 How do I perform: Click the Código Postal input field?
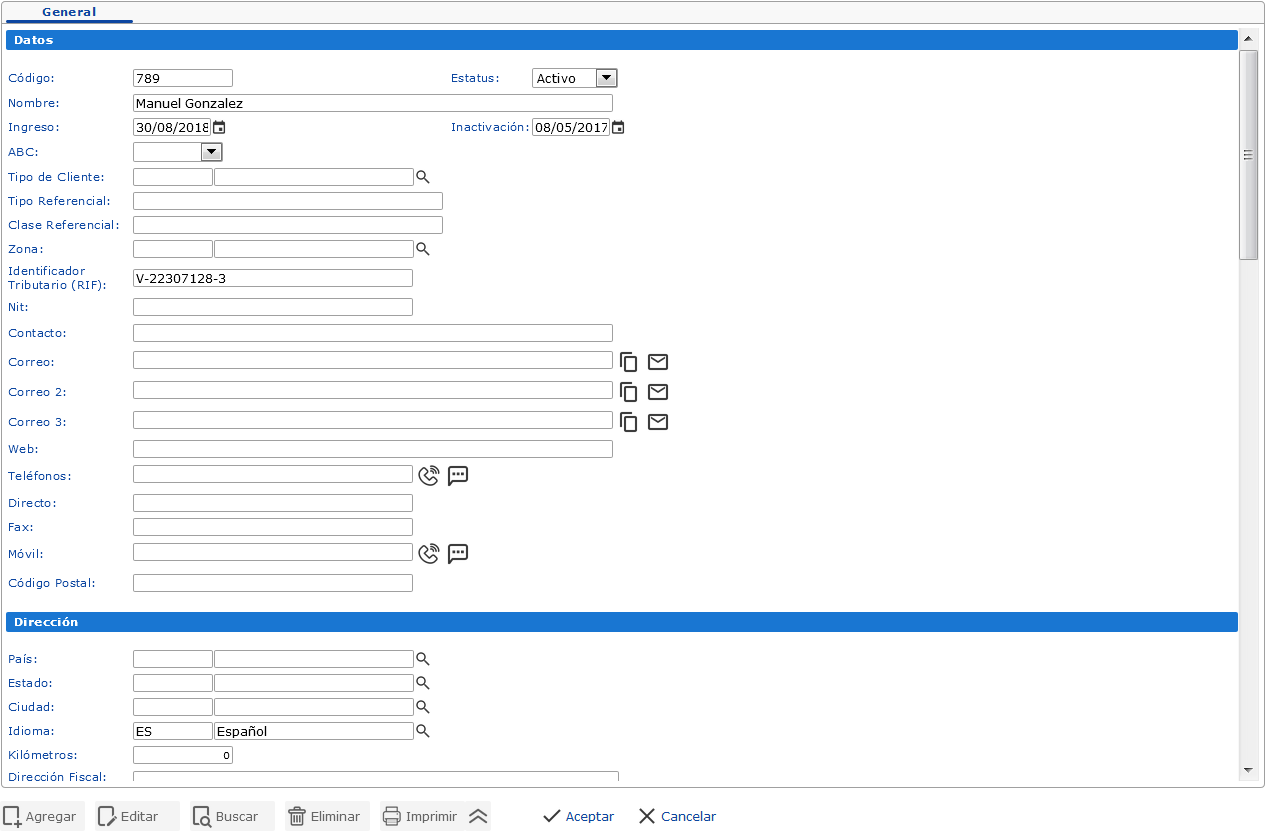pos(273,583)
